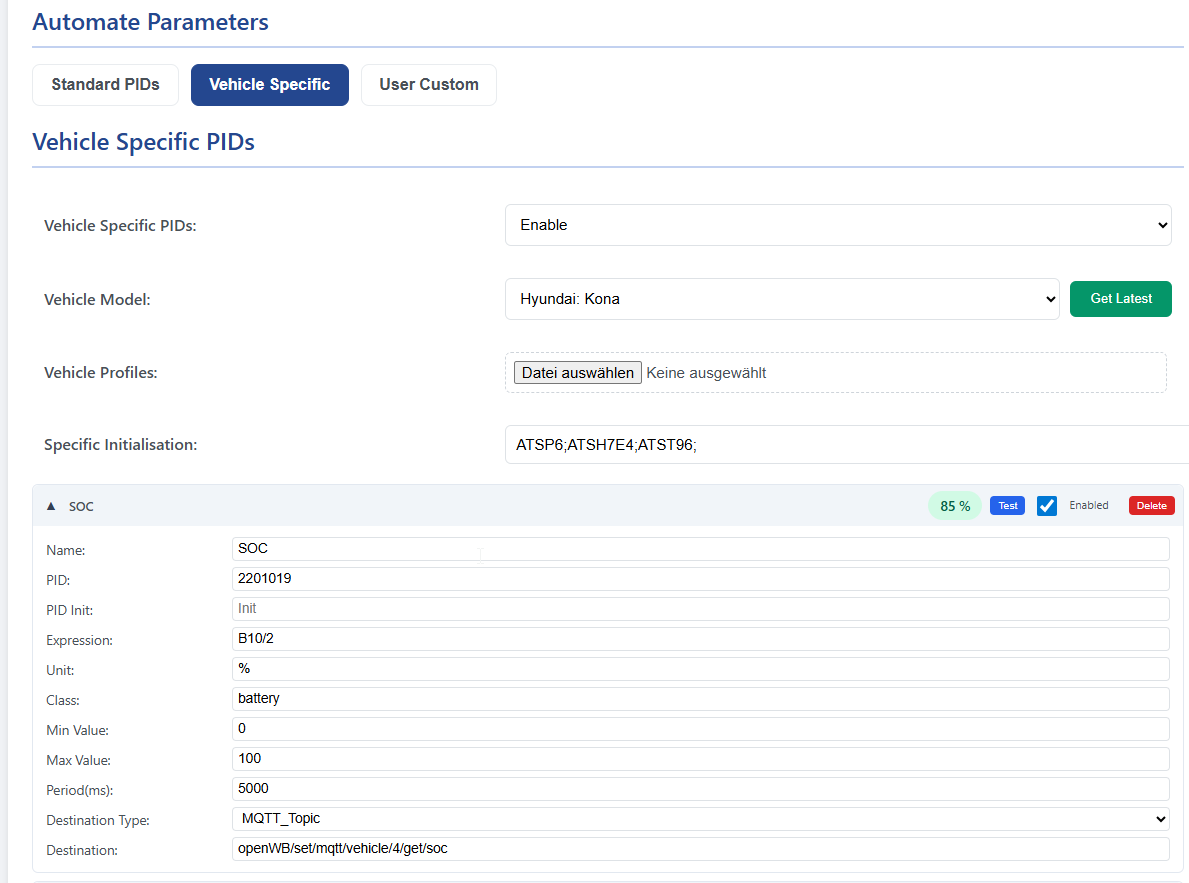Click the Max Value field showing 100

pos(700,758)
